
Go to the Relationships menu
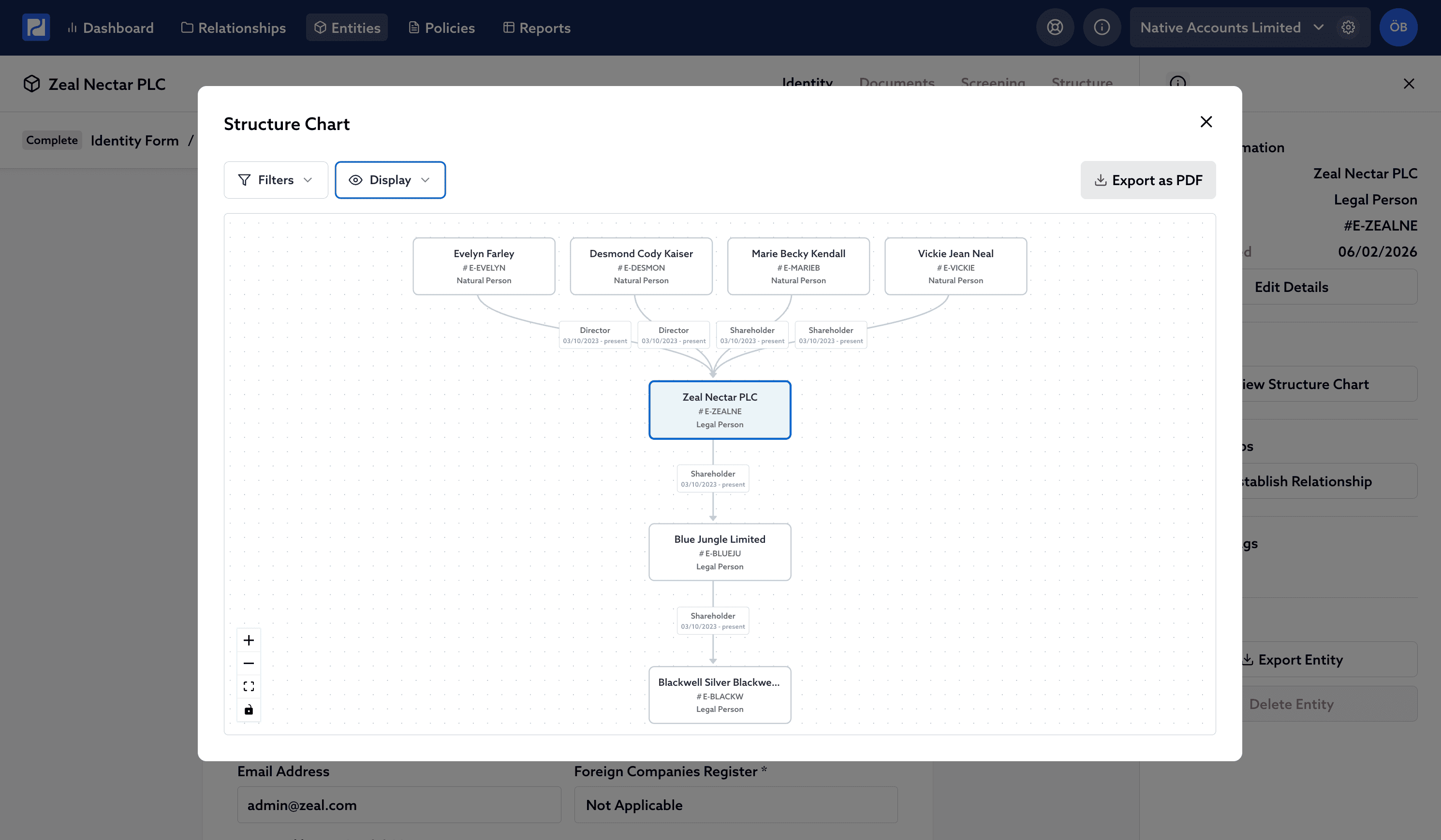tap(233, 28)
